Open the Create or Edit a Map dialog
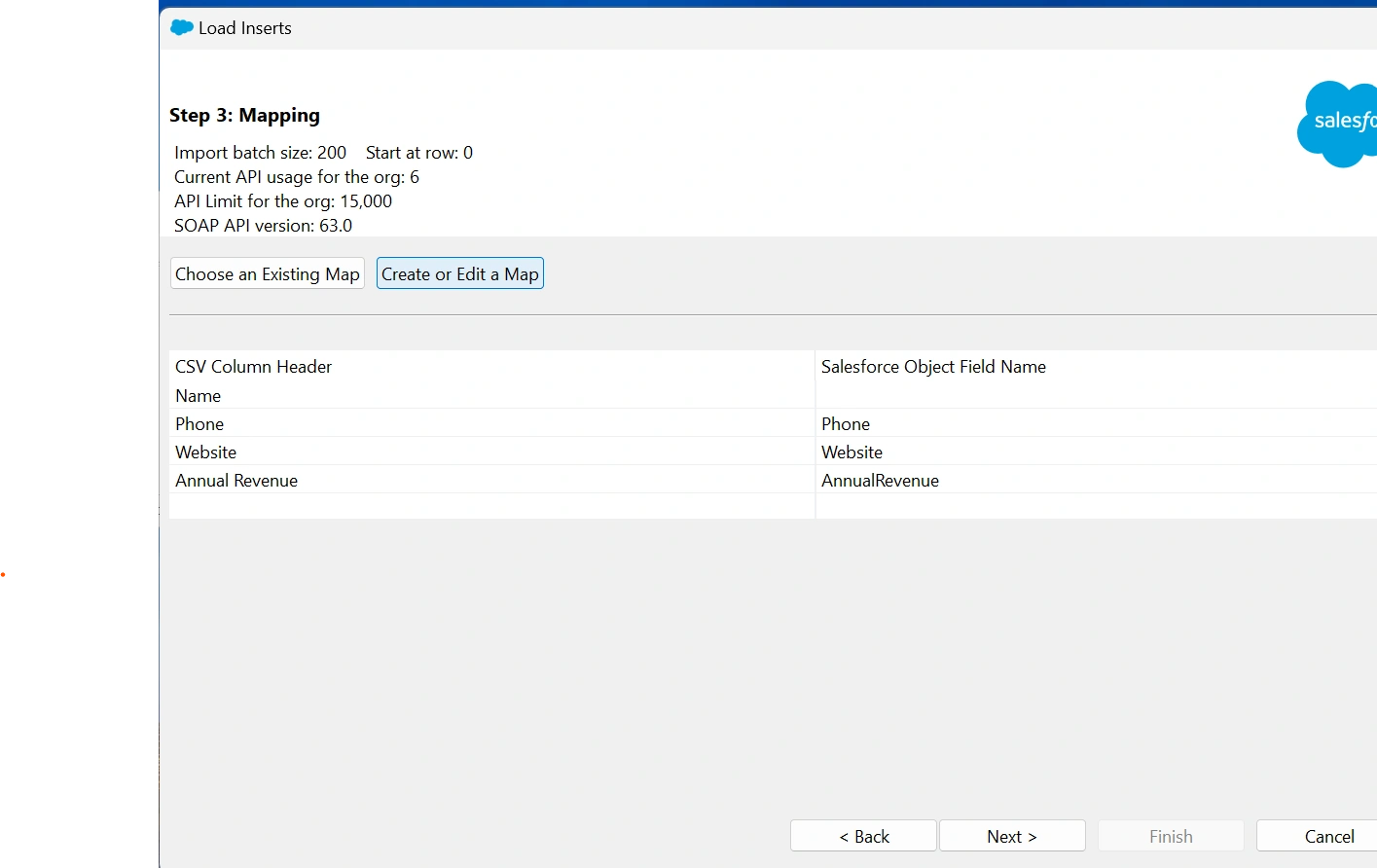1377x868 pixels. (459, 273)
